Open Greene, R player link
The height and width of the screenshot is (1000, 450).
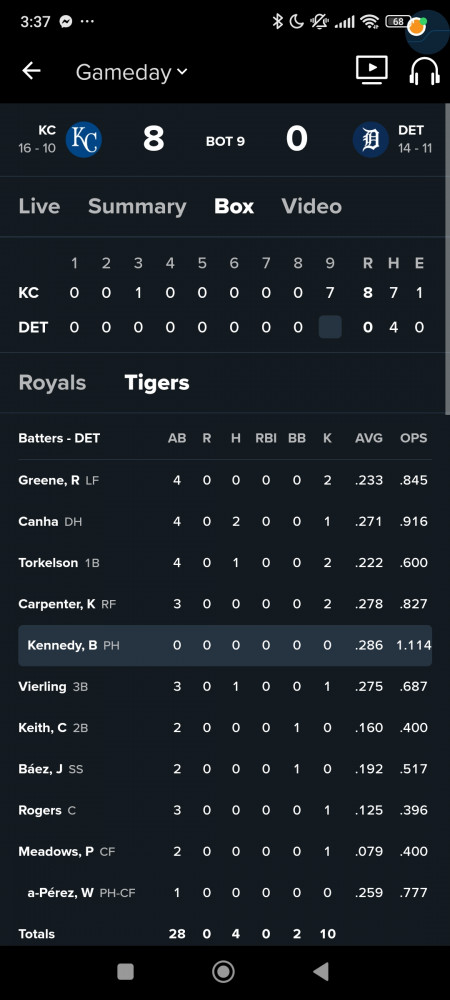pyautogui.click(x=49, y=480)
